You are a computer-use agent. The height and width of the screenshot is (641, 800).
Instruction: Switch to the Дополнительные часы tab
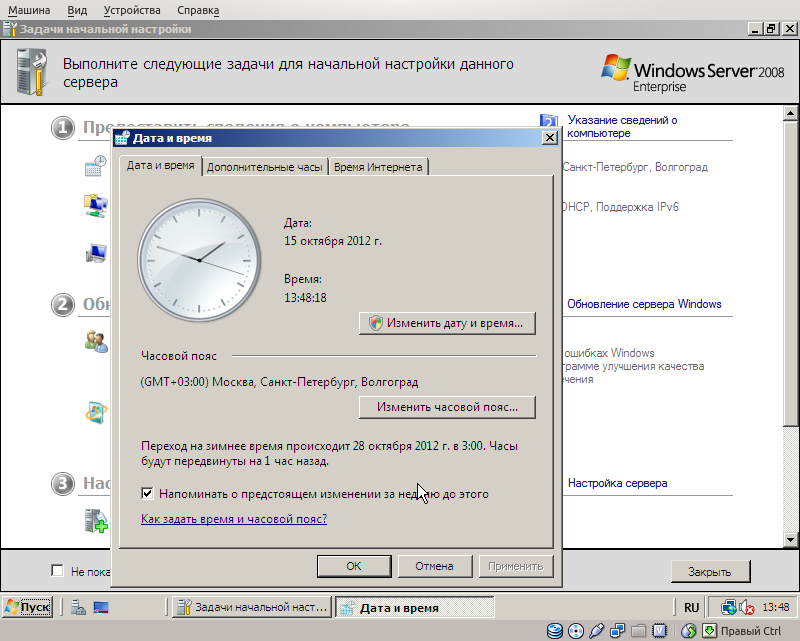[266, 167]
